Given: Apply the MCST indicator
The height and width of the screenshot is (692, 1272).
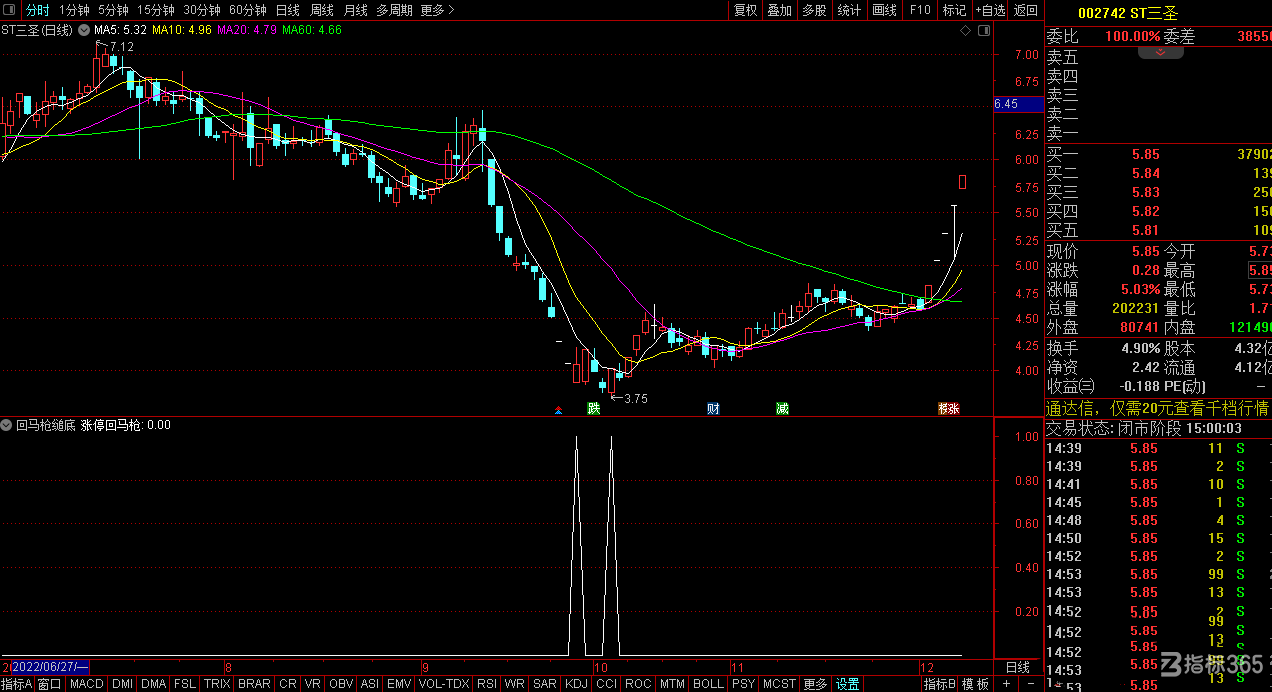Looking at the screenshot, I should (x=779, y=684).
